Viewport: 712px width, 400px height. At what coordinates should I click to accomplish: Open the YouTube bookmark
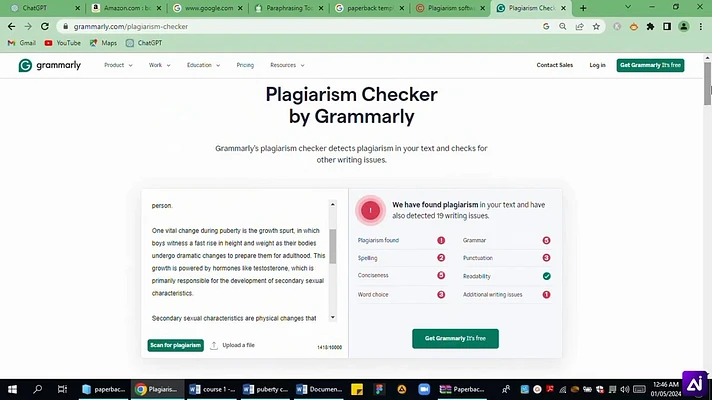click(x=63, y=43)
